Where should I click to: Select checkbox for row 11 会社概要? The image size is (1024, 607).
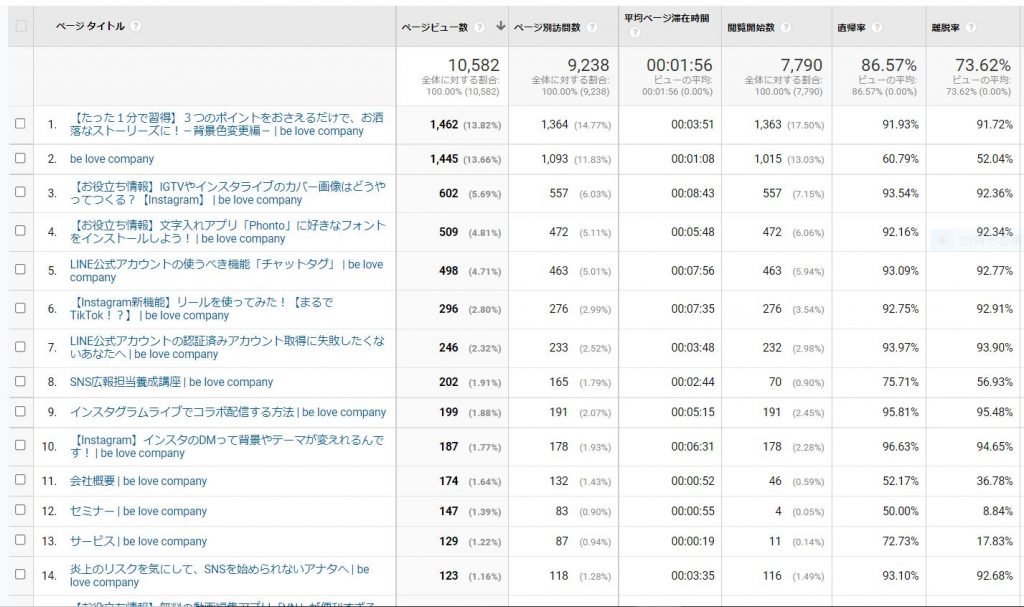coord(20,481)
